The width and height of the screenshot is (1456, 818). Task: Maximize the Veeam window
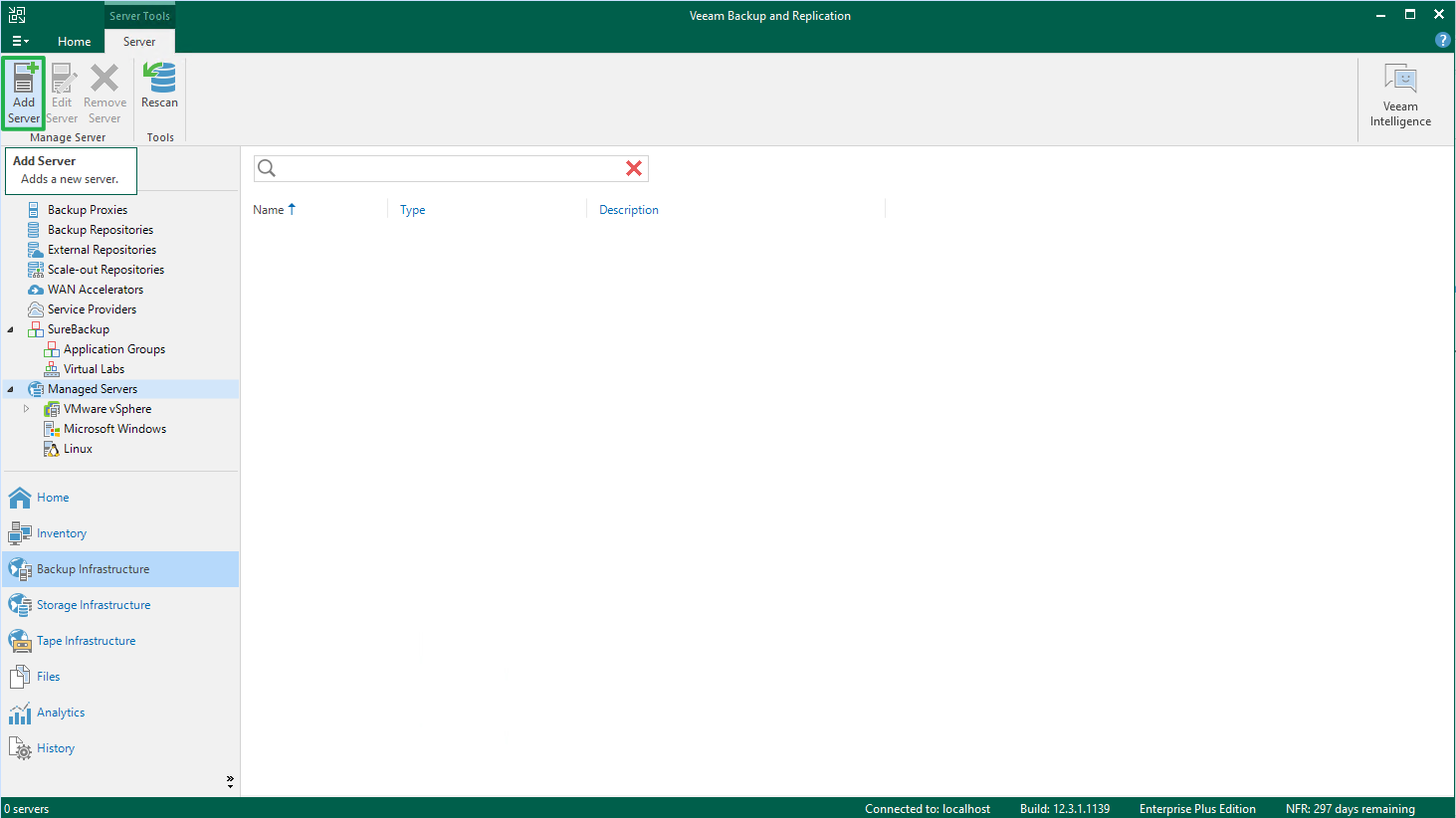pyautogui.click(x=1410, y=15)
